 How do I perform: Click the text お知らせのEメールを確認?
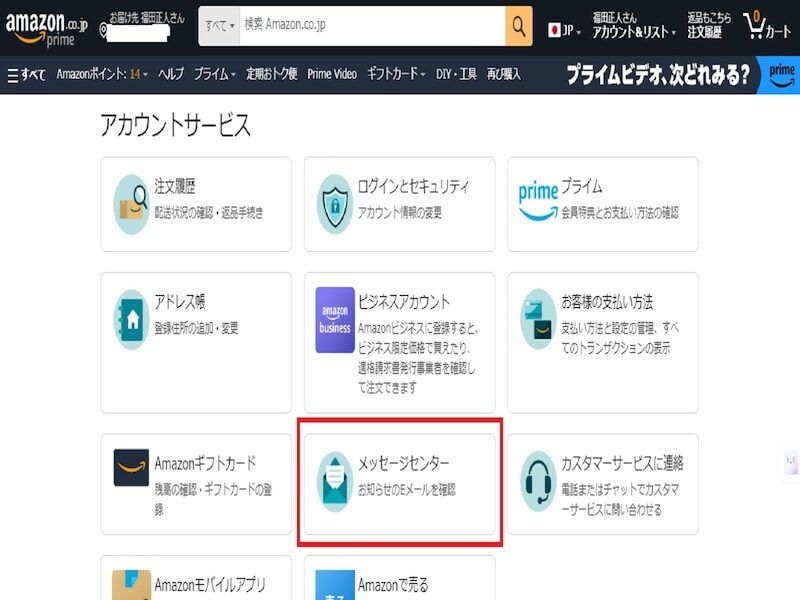407,490
